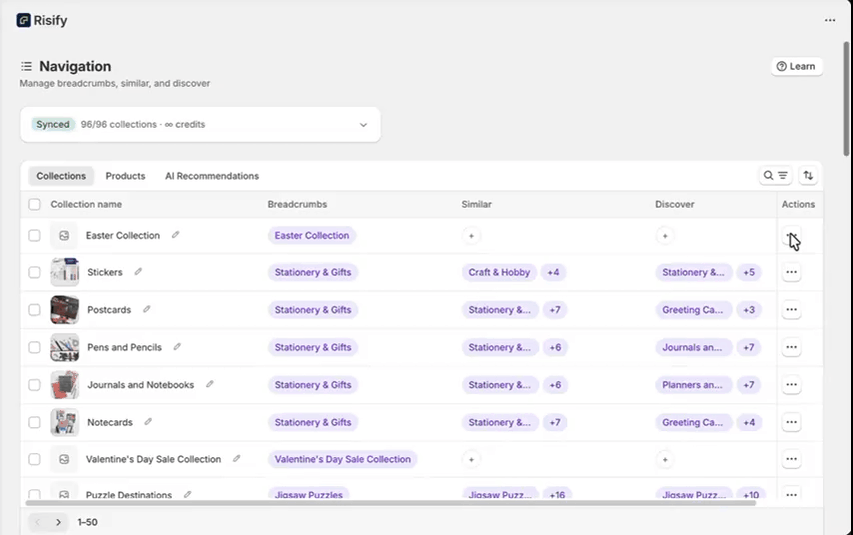Click pencil icon beside Easter Collection
The image size is (853, 535).
click(175, 235)
